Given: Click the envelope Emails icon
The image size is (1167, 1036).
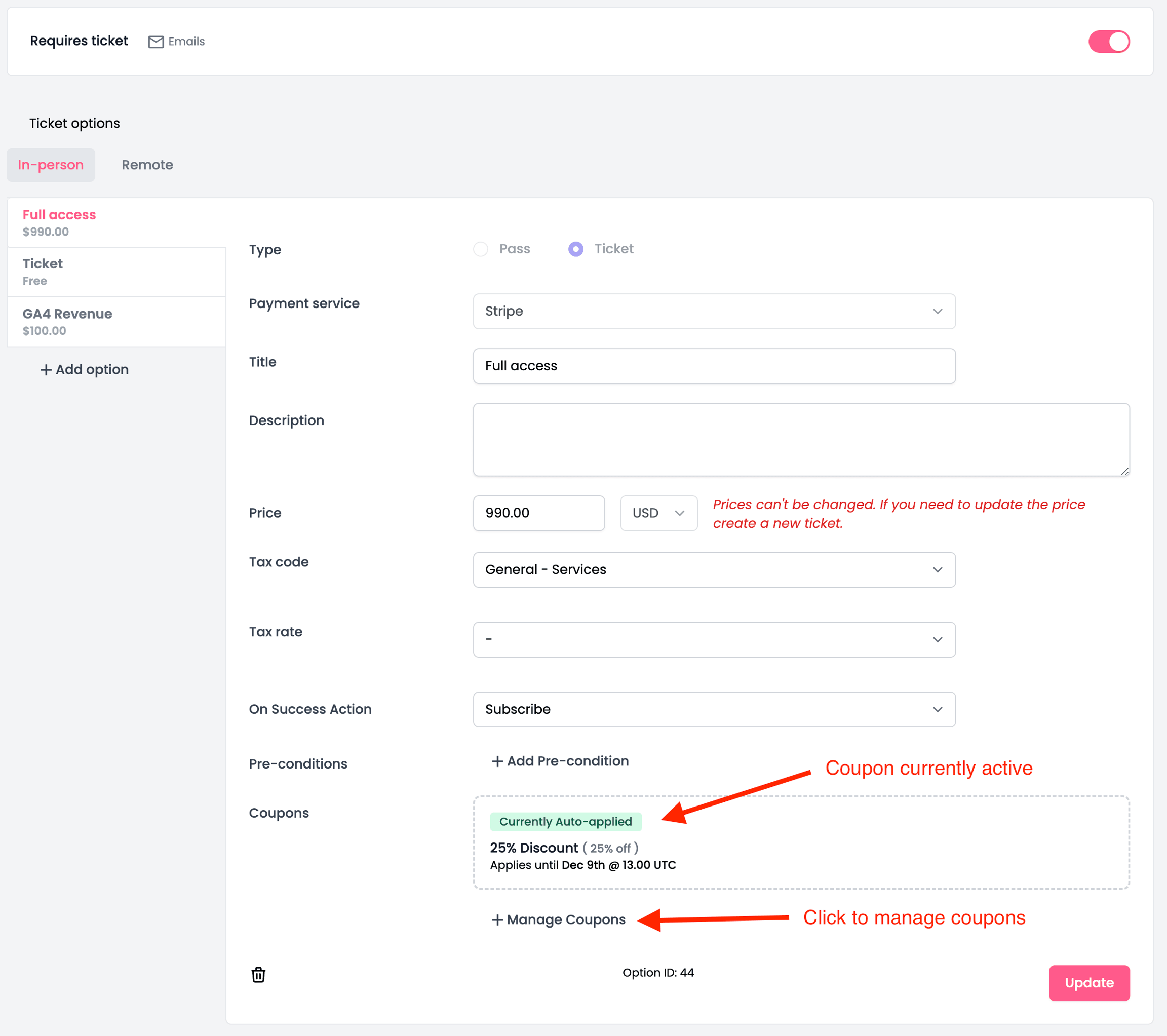Looking at the screenshot, I should [156, 42].
